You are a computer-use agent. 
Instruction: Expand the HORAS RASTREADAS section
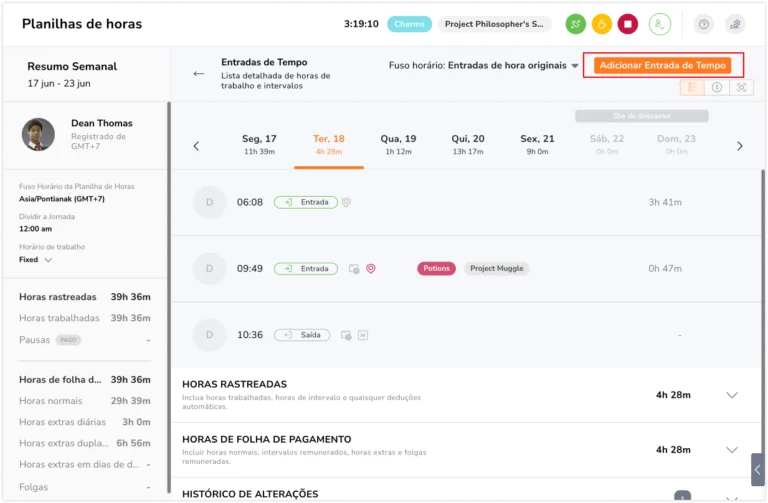[x=732, y=395]
